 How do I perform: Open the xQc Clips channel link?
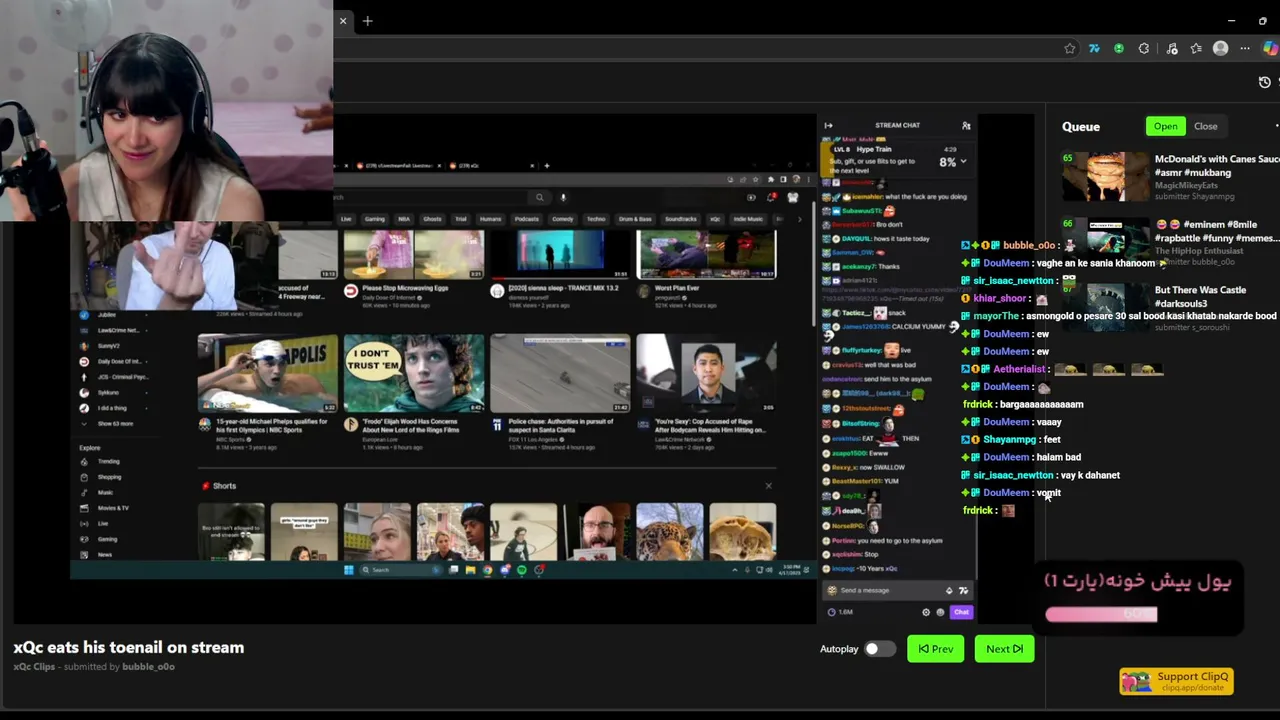click(x=34, y=667)
